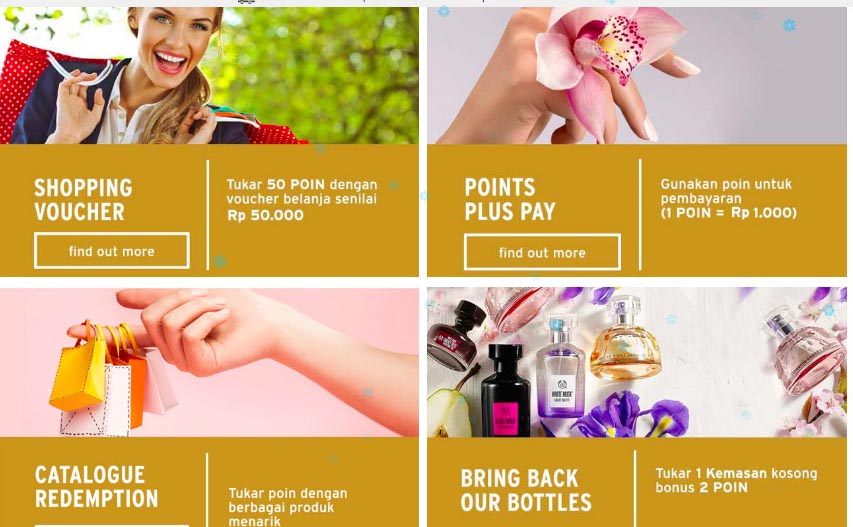Select the POINTS PLUS PAY heading
The height and width of the screenshot is (527, 853).
pos(510,200)
